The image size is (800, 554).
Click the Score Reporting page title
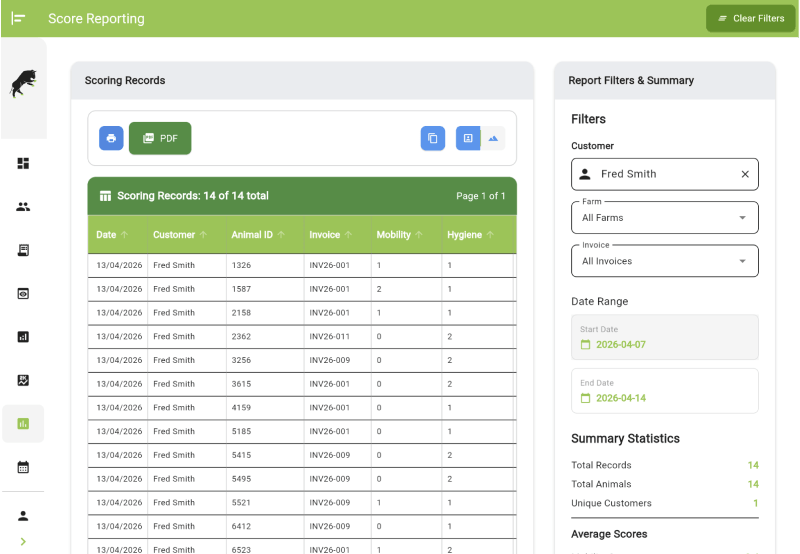coord(96,19)
